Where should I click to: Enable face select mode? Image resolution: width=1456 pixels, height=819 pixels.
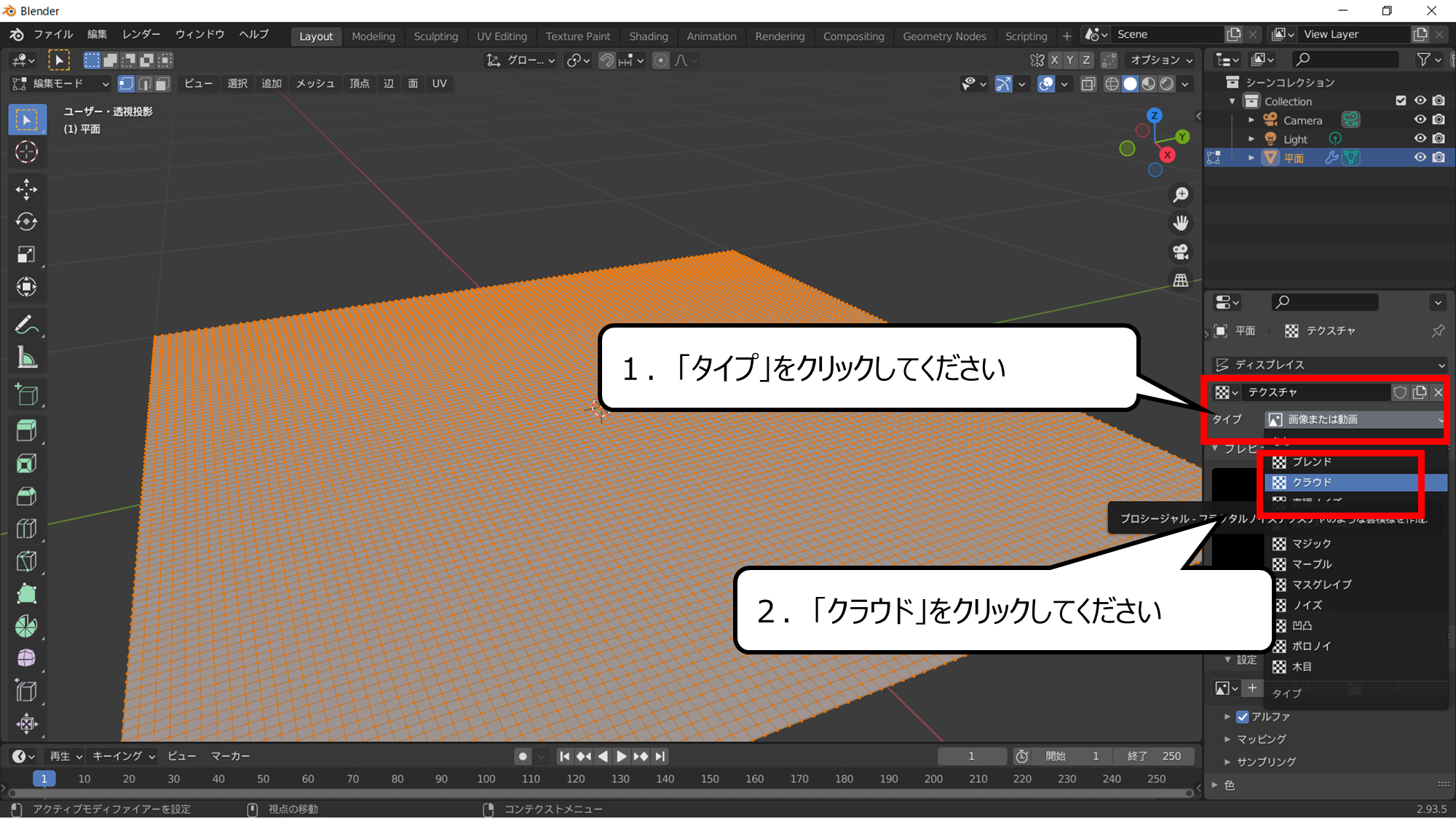(x=162, y=84)
